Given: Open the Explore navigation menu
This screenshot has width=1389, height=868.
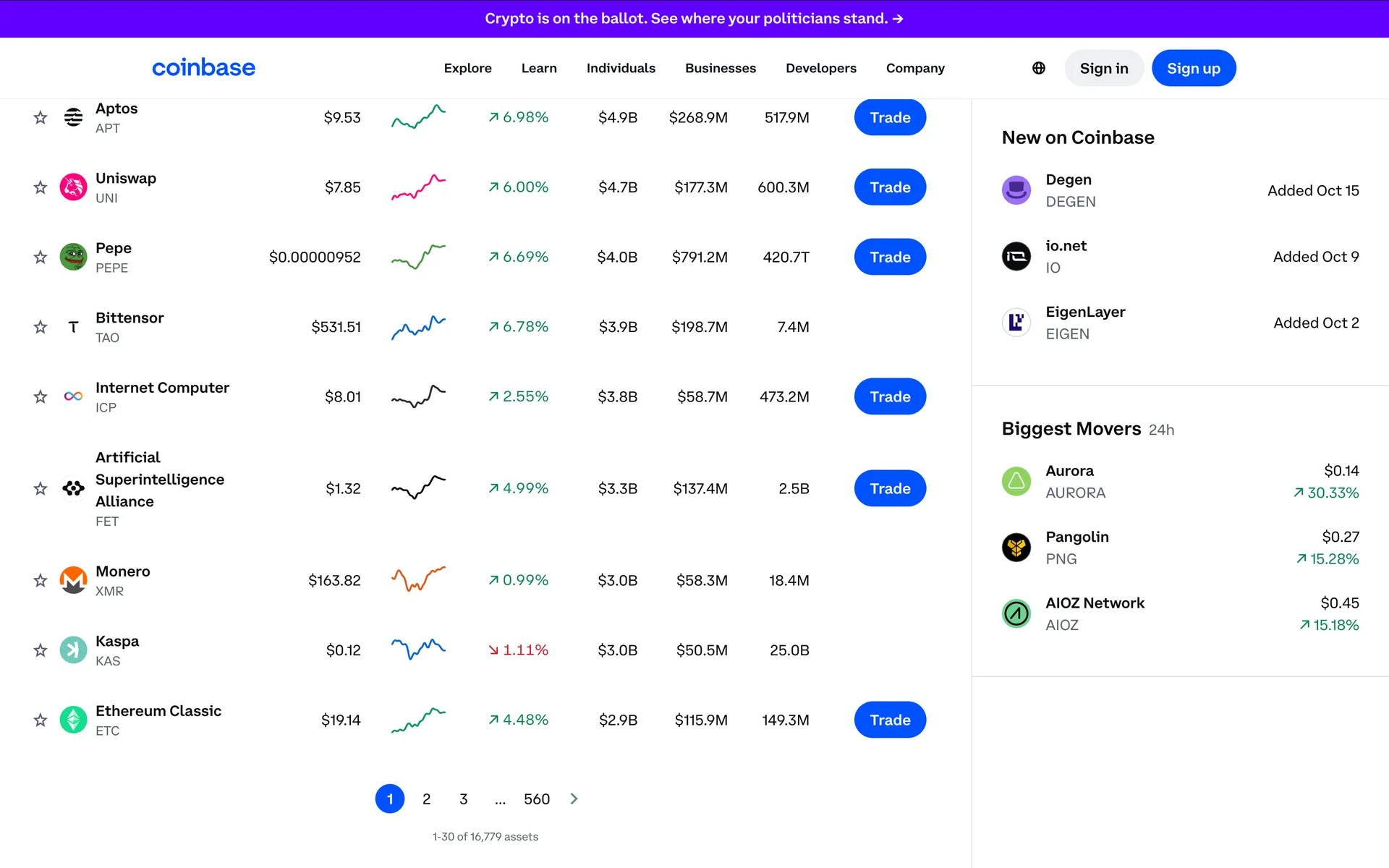Looking at the screenshot, I should click(x=467, y=68).
